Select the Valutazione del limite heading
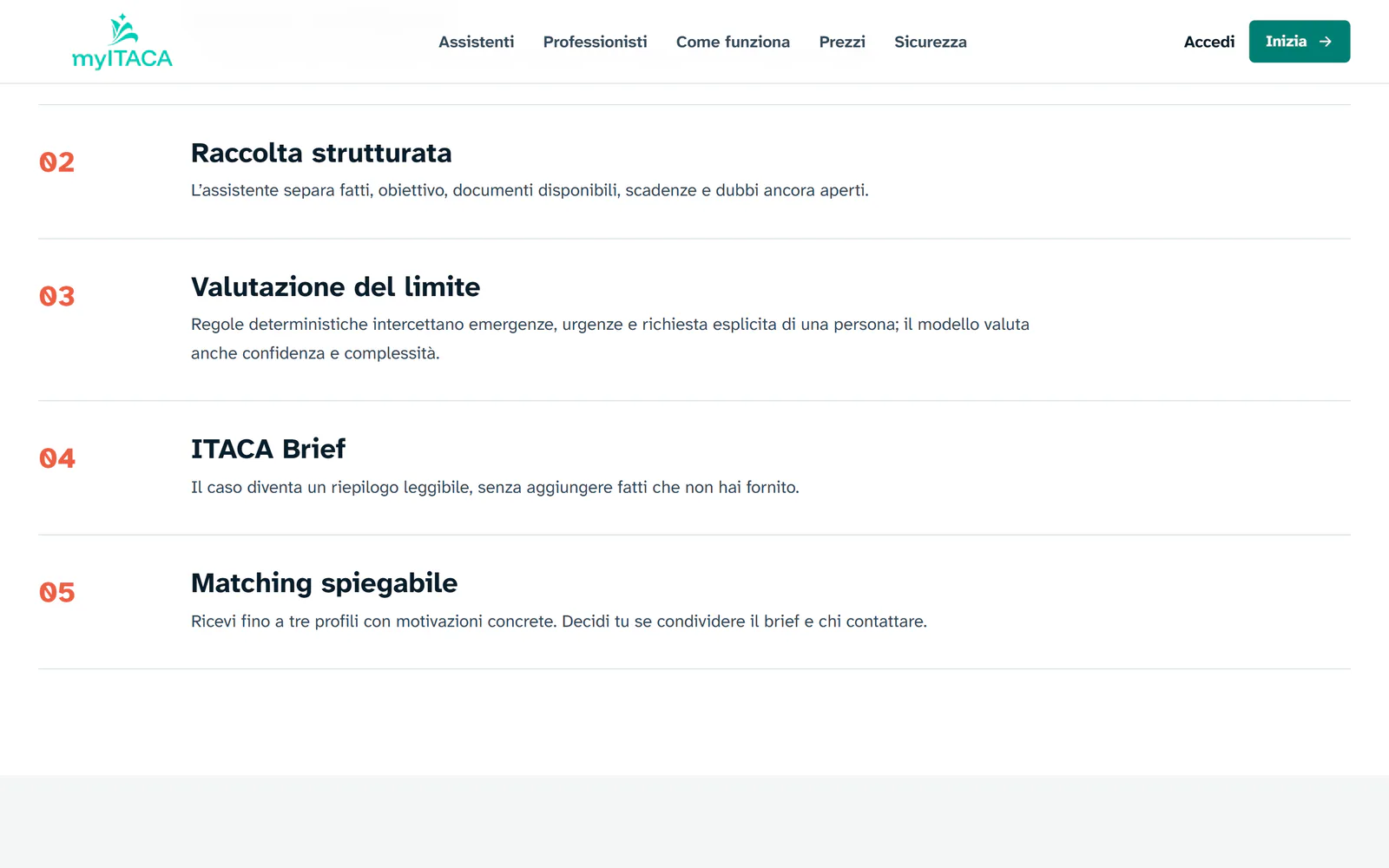The width and height of the screenshot is (1389, 868). [x=335, y=286]
